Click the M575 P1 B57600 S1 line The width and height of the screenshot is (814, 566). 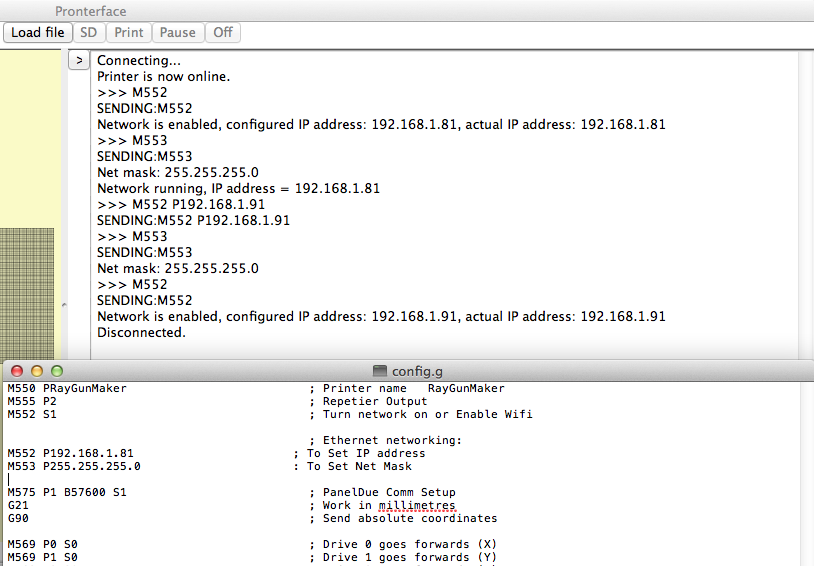(x=67, y=492)
